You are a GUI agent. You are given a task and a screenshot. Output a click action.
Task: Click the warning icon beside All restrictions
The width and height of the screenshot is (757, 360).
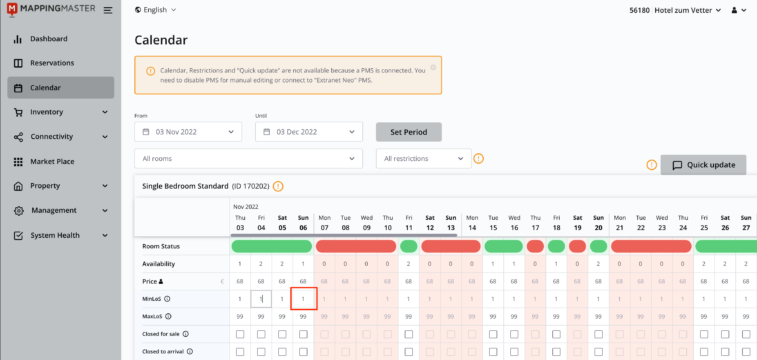coord(478,158)
